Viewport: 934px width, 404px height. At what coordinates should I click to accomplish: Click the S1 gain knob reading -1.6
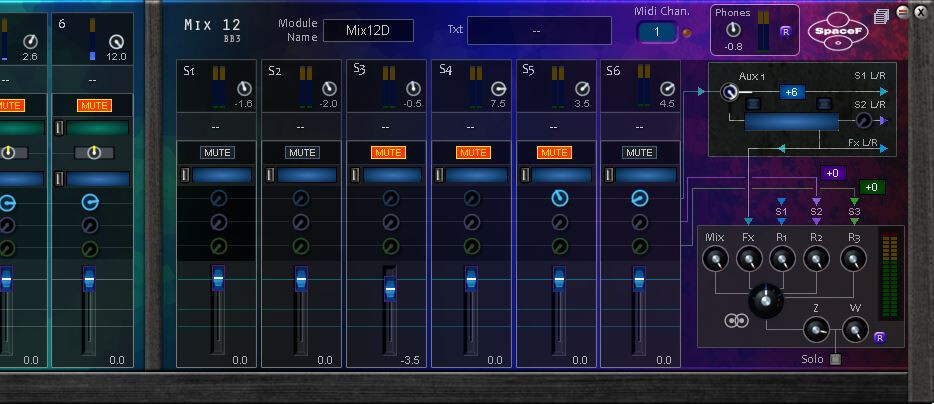click(x=244, y=89)
